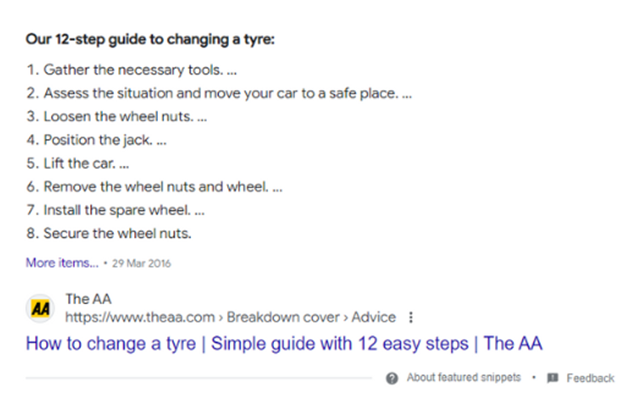Click the '12-step guide to changing a tyre' heading

tap(150, 39)
